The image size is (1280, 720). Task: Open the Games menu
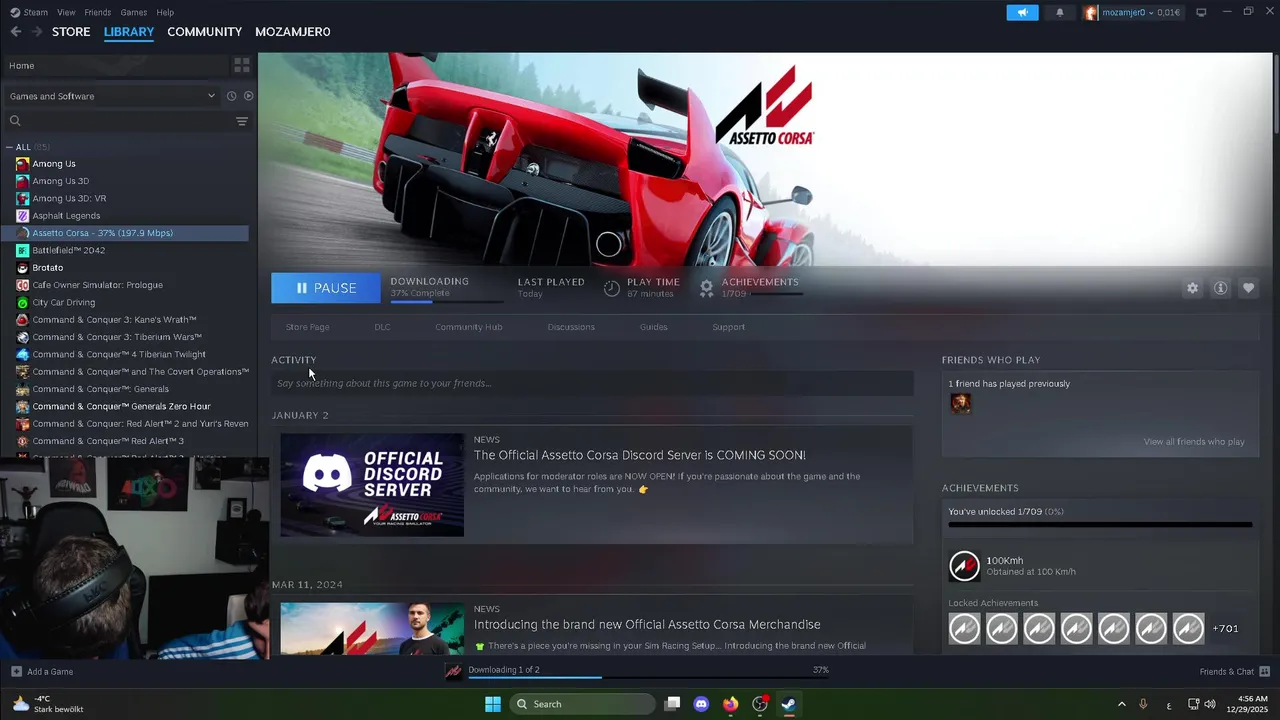click(134, 12)
